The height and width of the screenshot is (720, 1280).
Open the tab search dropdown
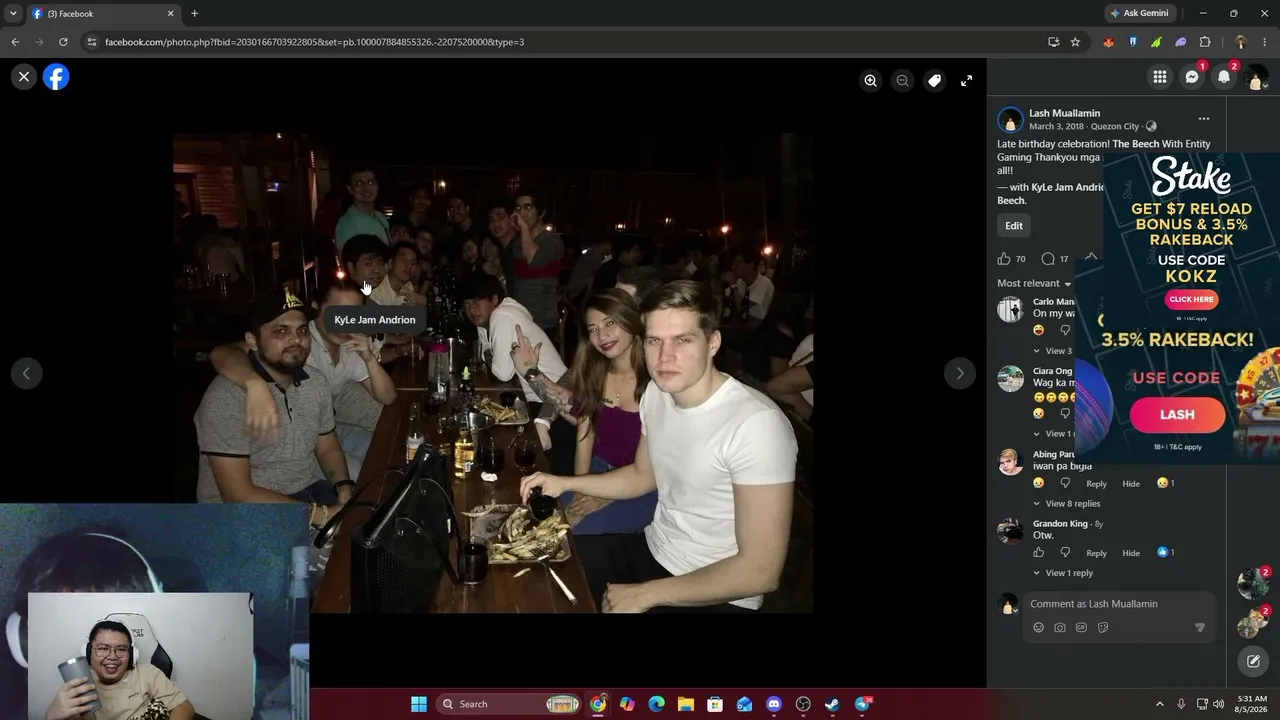click(x=13, y=14)
